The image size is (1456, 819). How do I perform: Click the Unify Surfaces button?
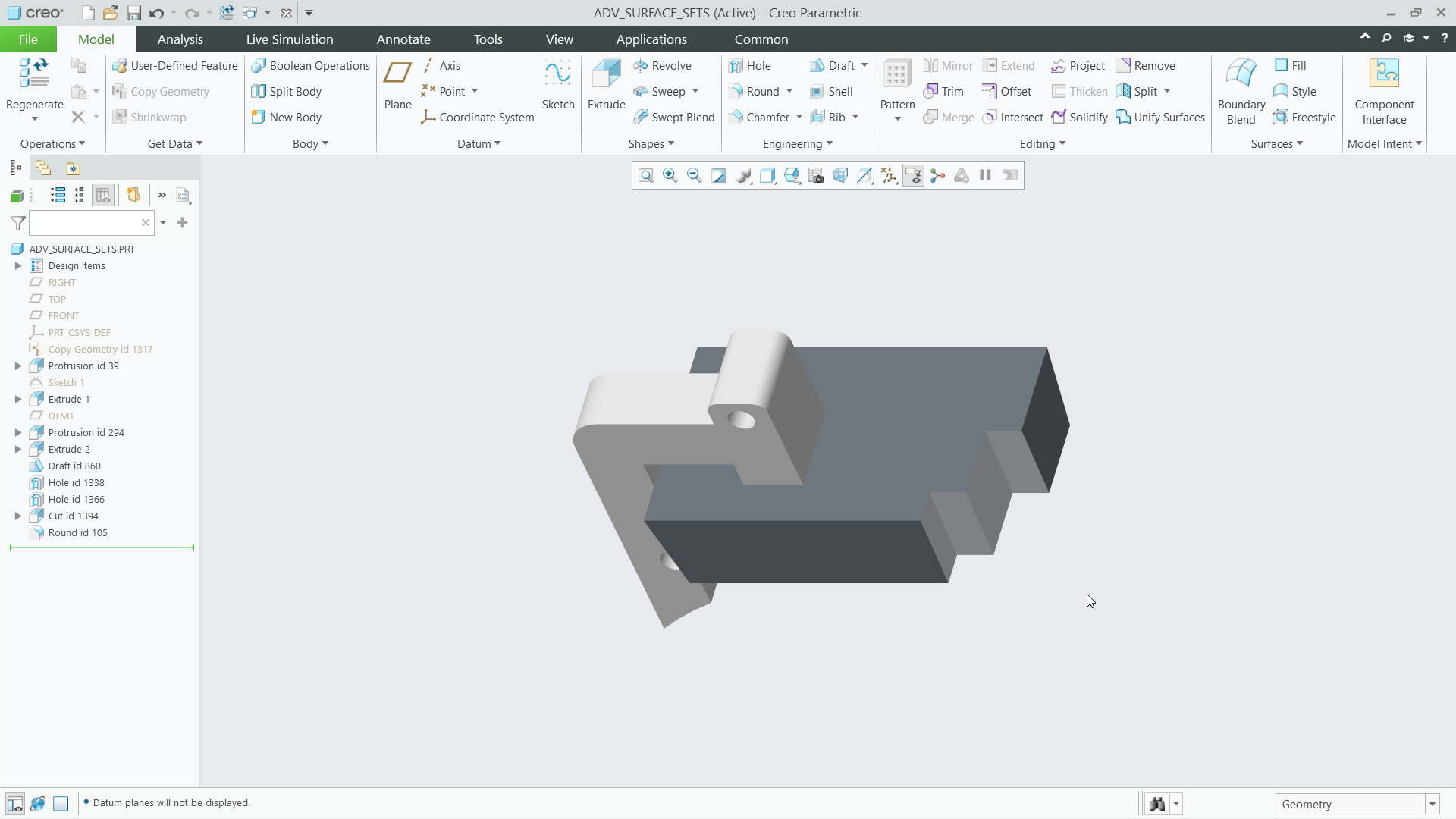click(1161, 117)
